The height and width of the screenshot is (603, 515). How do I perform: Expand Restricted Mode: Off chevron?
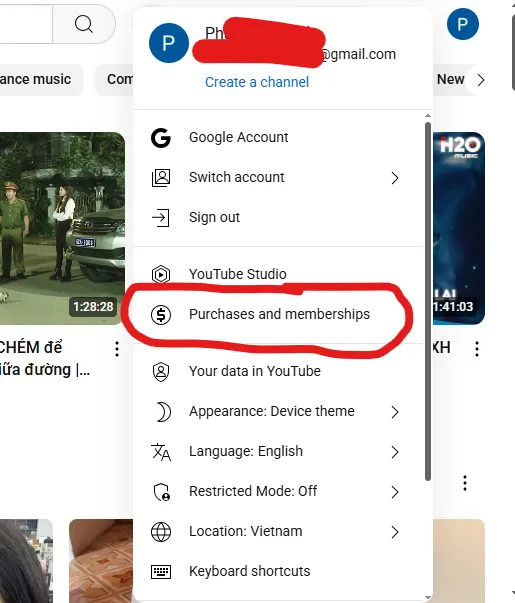[x=395, y=492]
